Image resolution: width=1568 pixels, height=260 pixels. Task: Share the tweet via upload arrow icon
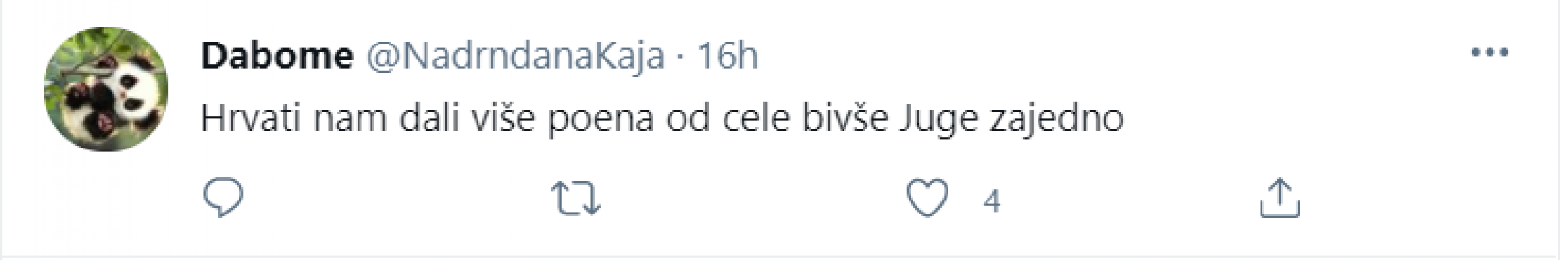click(x=1279, y=198)
